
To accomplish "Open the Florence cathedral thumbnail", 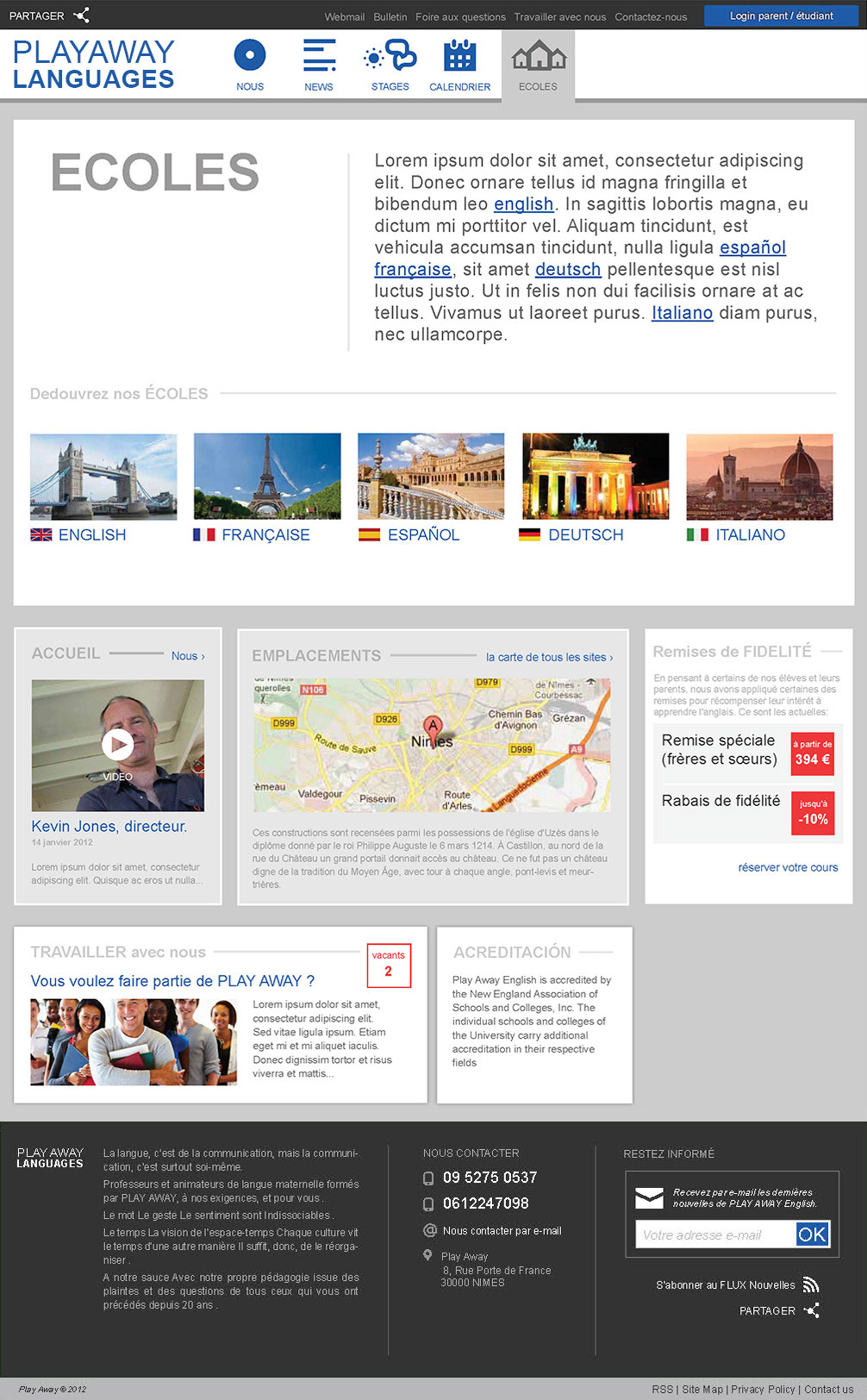I will [759, 477].
